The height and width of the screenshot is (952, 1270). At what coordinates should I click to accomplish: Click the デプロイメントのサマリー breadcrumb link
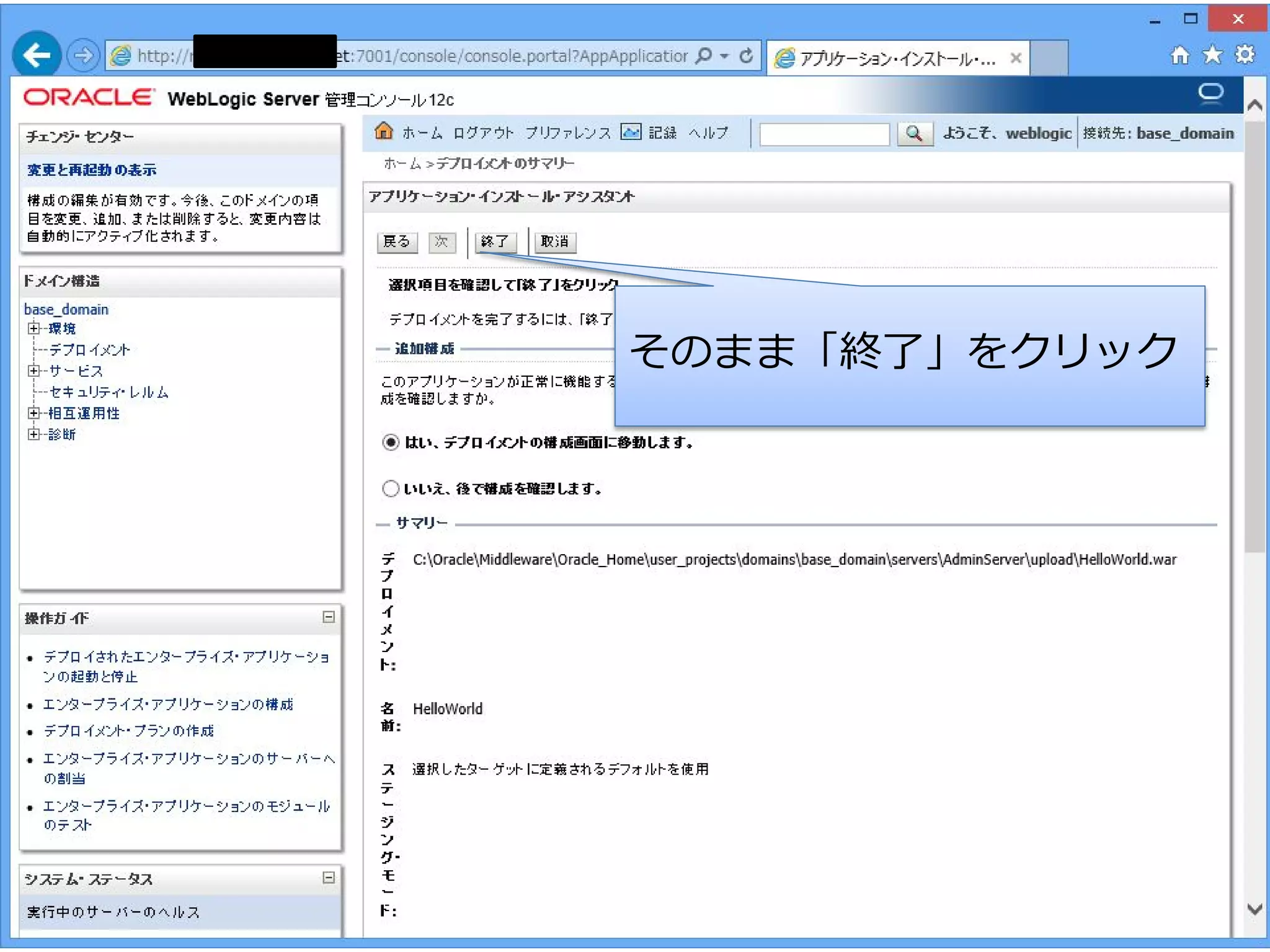505,164
